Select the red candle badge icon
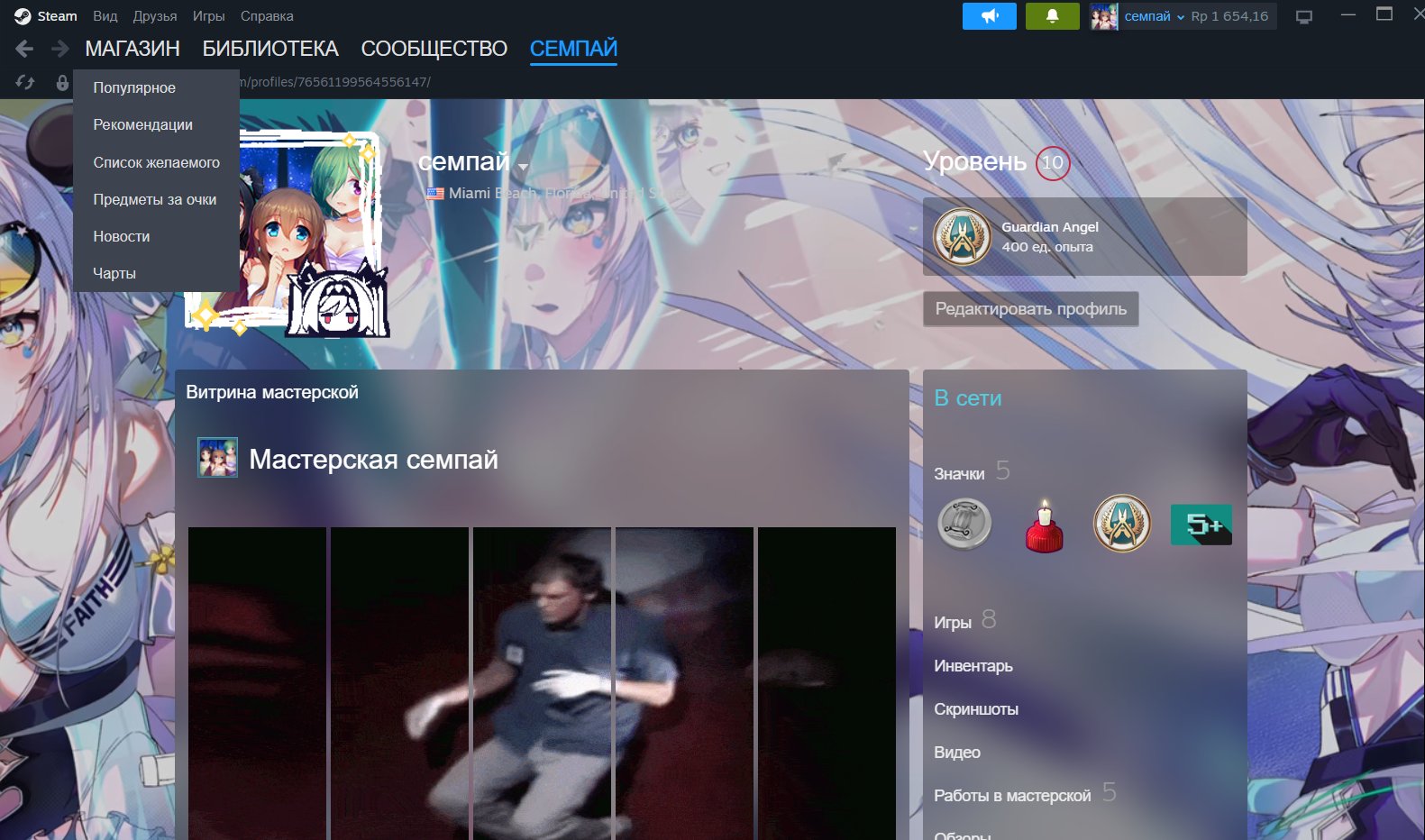 [x=1044, y=525]
